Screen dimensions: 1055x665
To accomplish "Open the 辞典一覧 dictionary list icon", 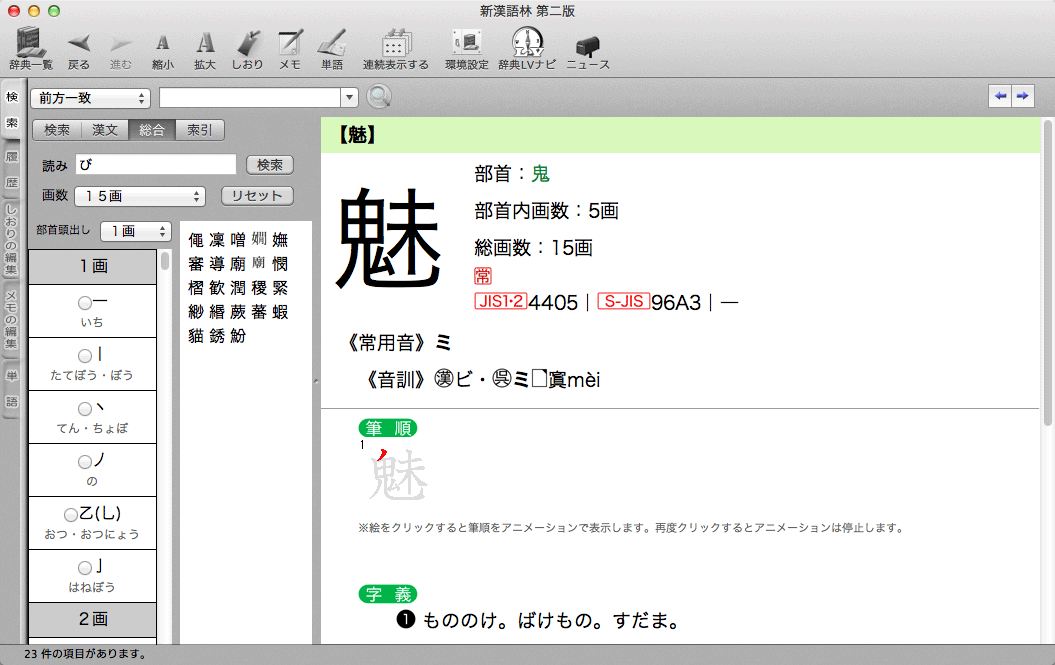I will [x=31, y=43].
